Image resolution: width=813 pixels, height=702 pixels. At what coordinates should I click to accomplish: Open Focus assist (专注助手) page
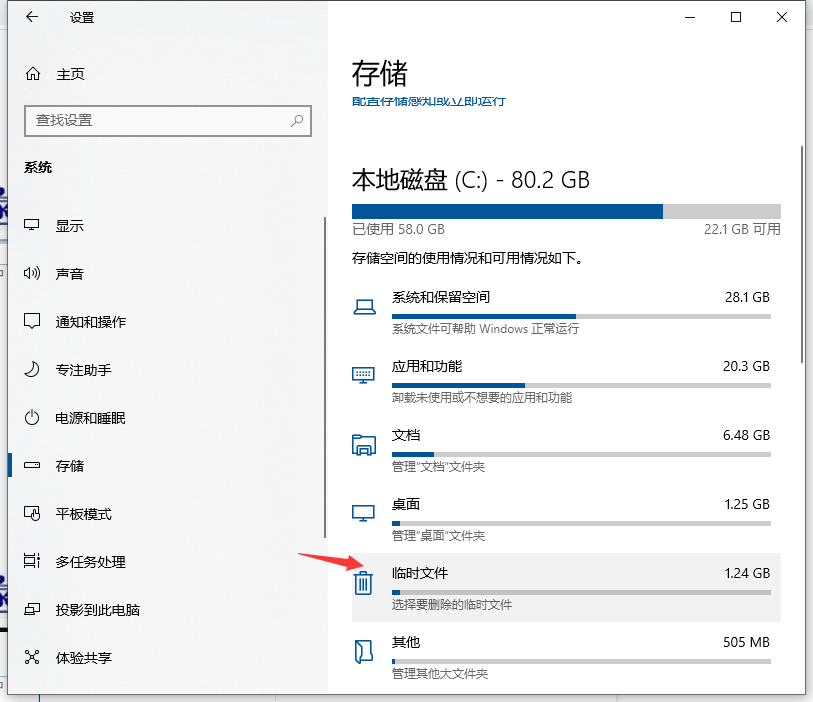pyautogui.click(x=83, y=370)
